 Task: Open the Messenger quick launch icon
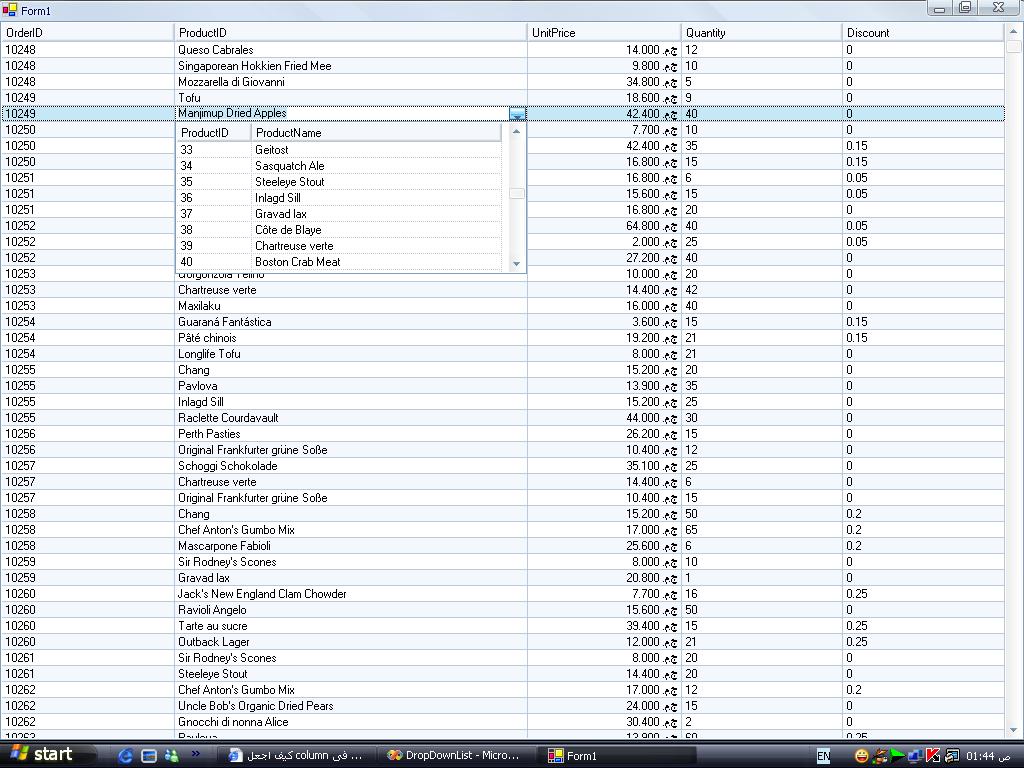point(172,756)
